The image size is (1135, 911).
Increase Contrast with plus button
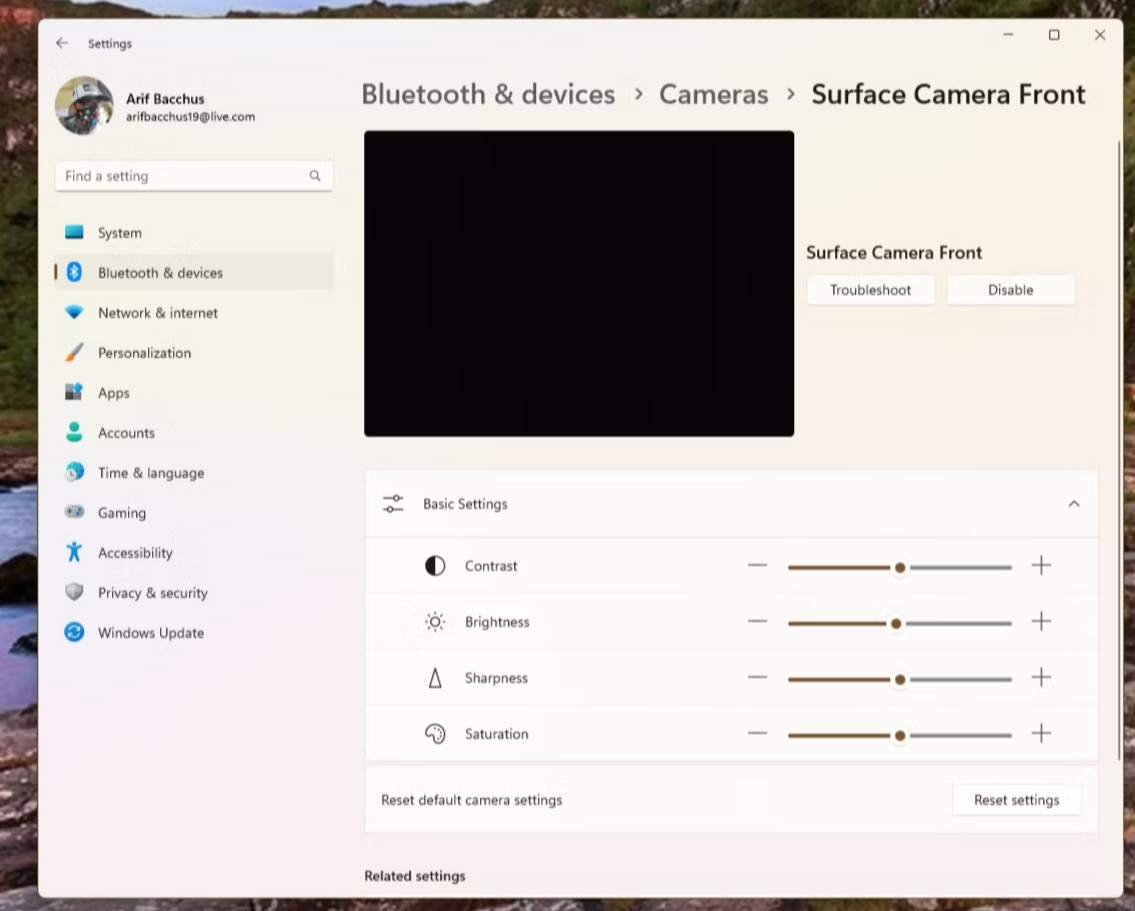click(1042, 565)
